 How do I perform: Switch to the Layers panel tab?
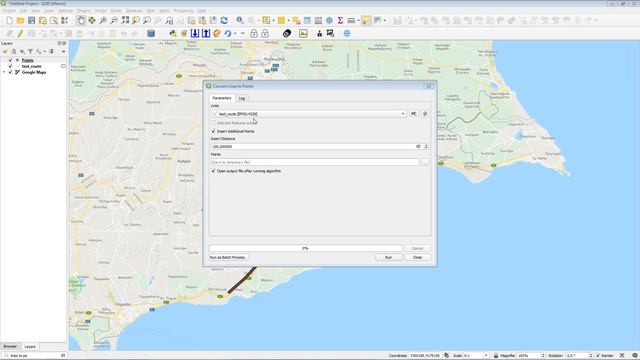[x=30, y=347]
